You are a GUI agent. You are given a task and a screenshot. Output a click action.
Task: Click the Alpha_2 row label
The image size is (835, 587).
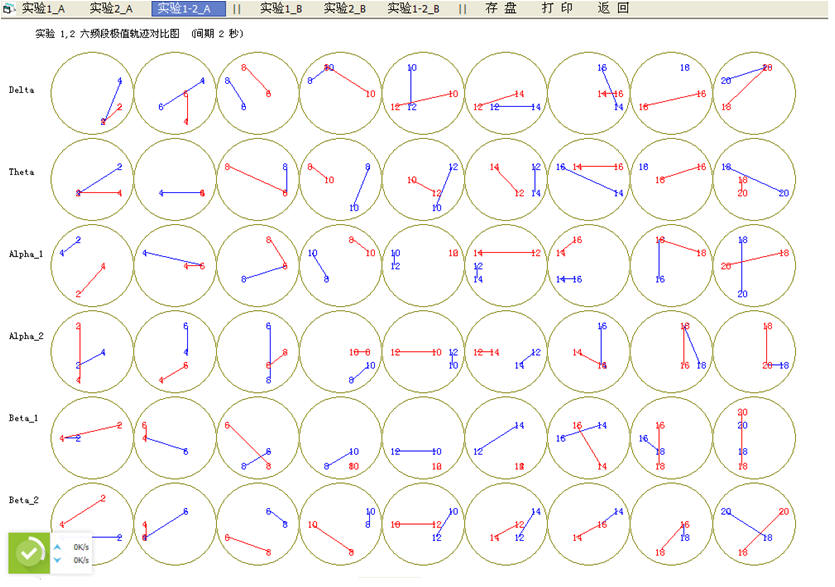pos(26,336)
